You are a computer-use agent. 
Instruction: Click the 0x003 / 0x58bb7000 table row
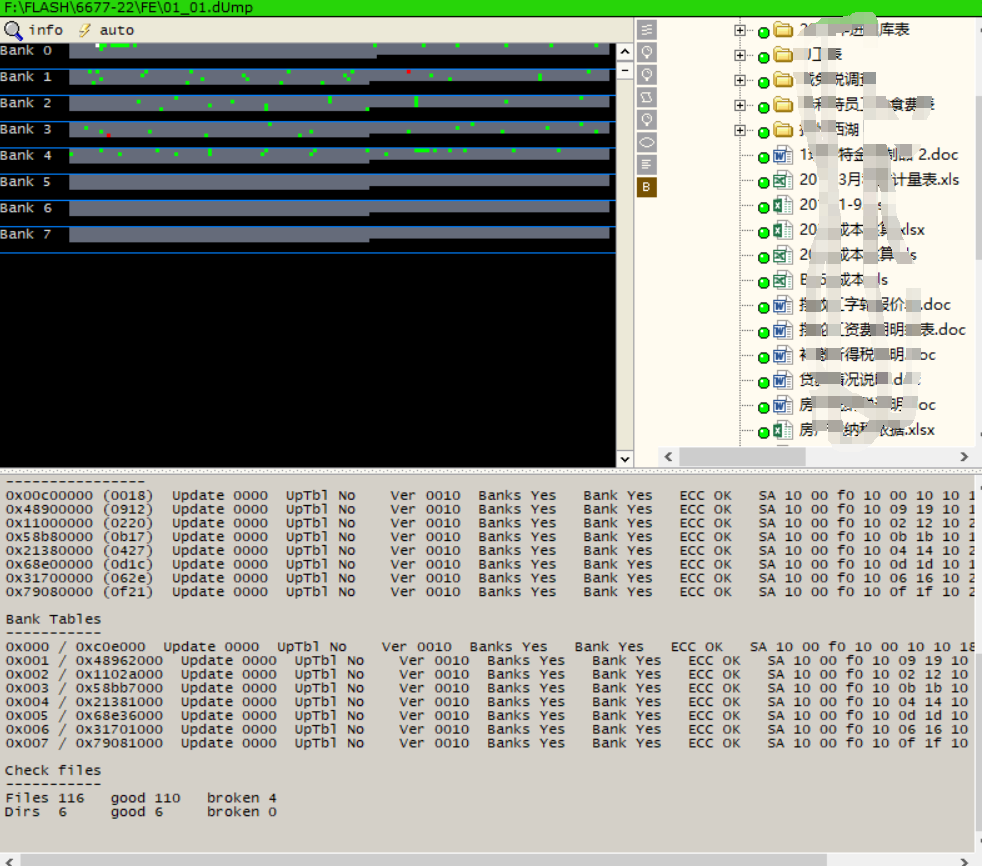[x=488, y=688]
